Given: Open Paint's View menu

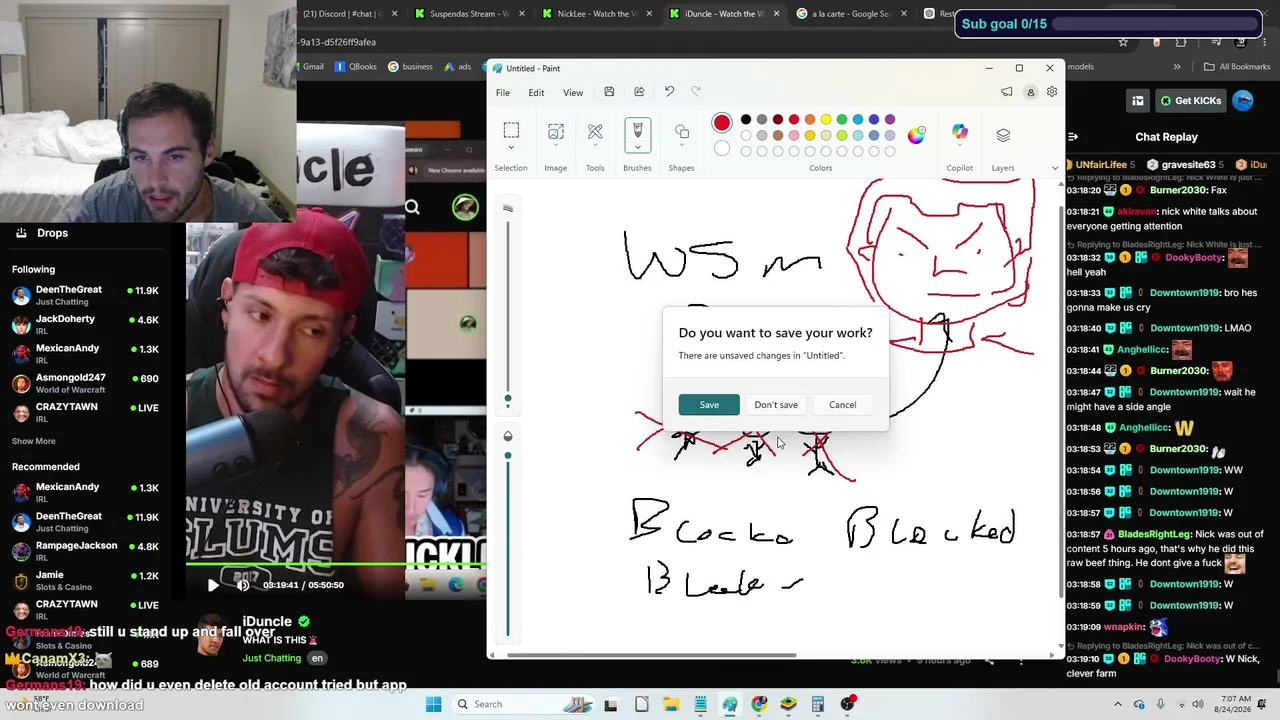Looking at the screenshot, I should coord(573,93).
